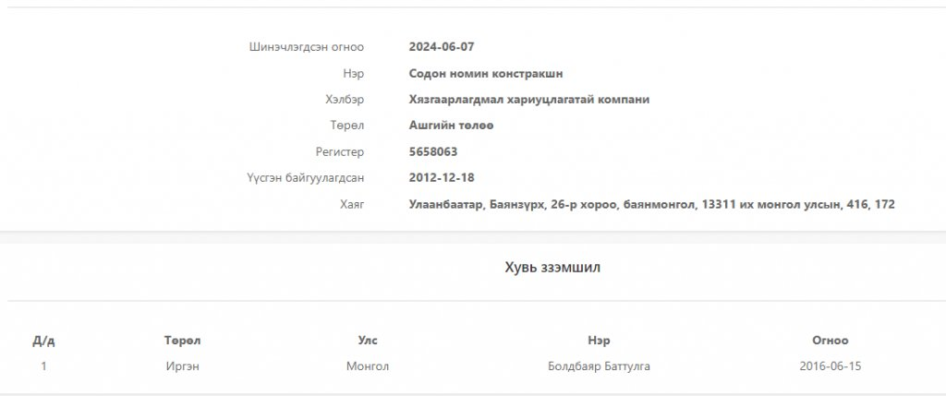Click the Үүсгэн байгуулагдсан label

(305, 178)
